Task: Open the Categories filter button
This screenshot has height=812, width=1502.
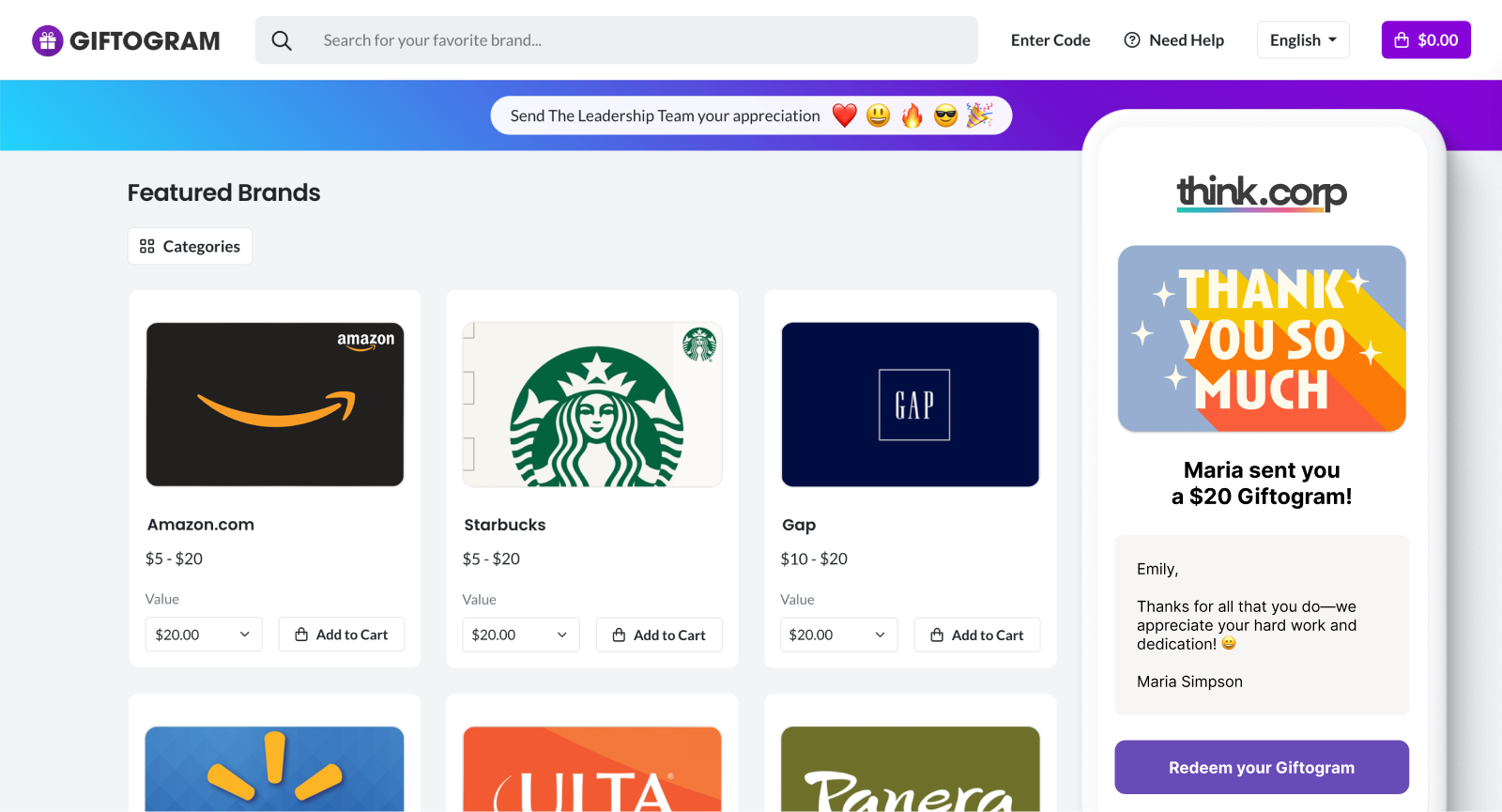Action: [x=190, y=246]
